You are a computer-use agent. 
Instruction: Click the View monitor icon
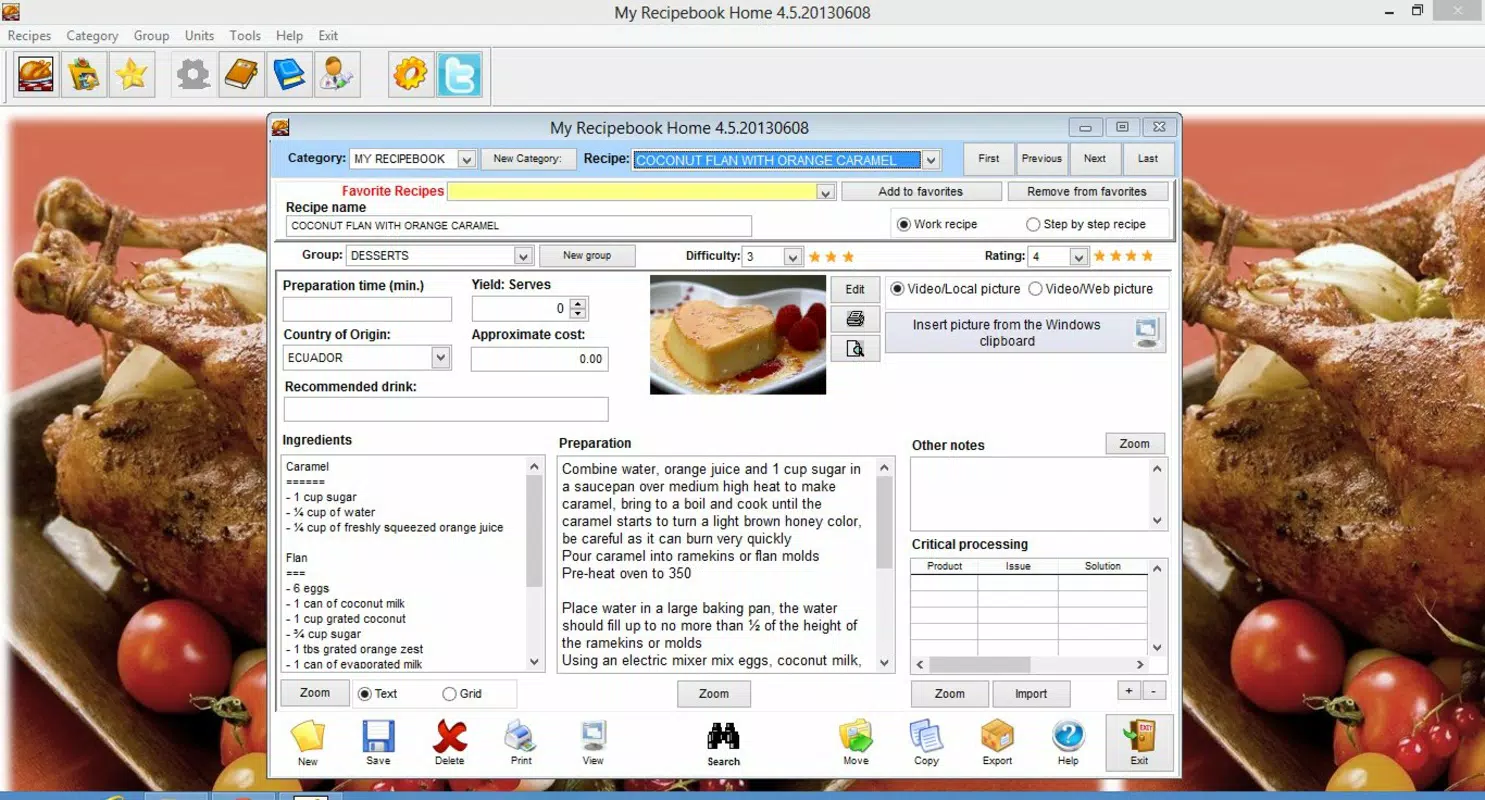pyautogui.click(x=593, y=744)
